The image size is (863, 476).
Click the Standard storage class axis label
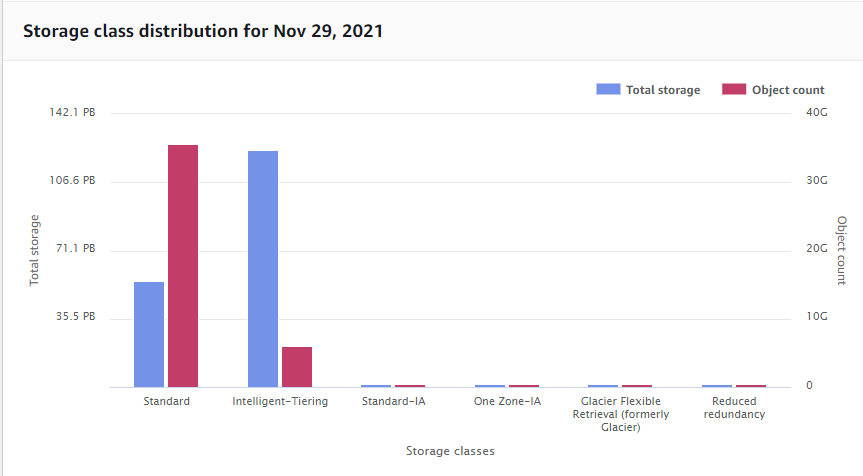click(166, 401)
